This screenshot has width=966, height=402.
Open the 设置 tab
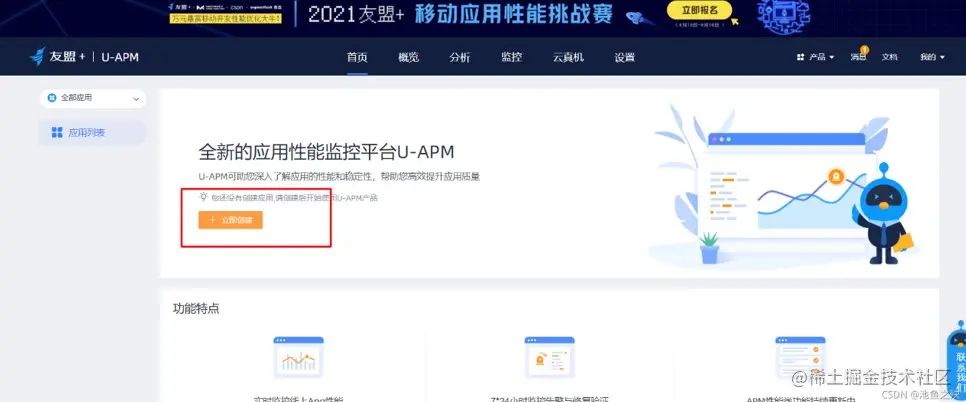624,57
